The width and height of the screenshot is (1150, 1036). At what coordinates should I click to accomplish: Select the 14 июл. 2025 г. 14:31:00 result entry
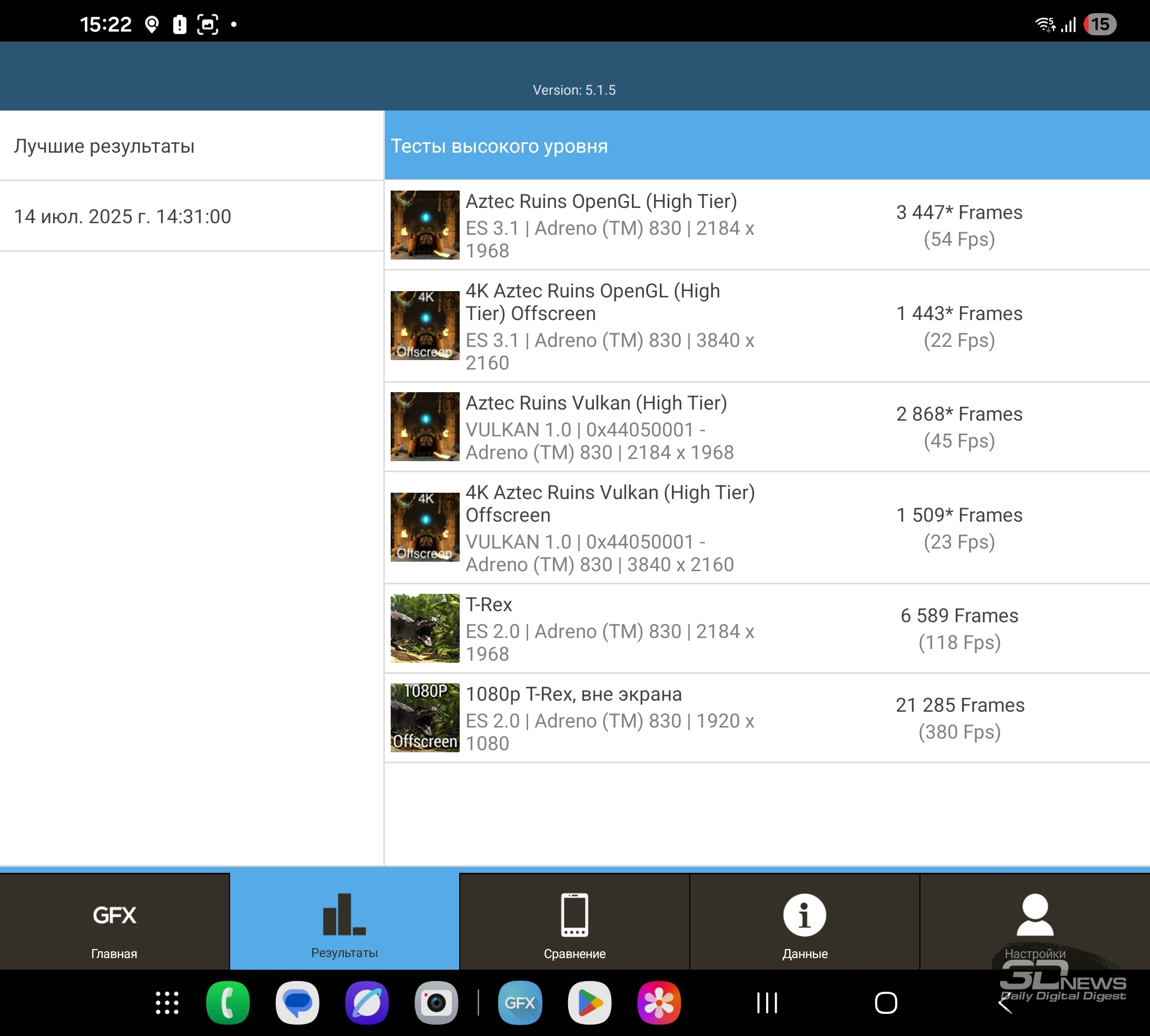[192, 216]
